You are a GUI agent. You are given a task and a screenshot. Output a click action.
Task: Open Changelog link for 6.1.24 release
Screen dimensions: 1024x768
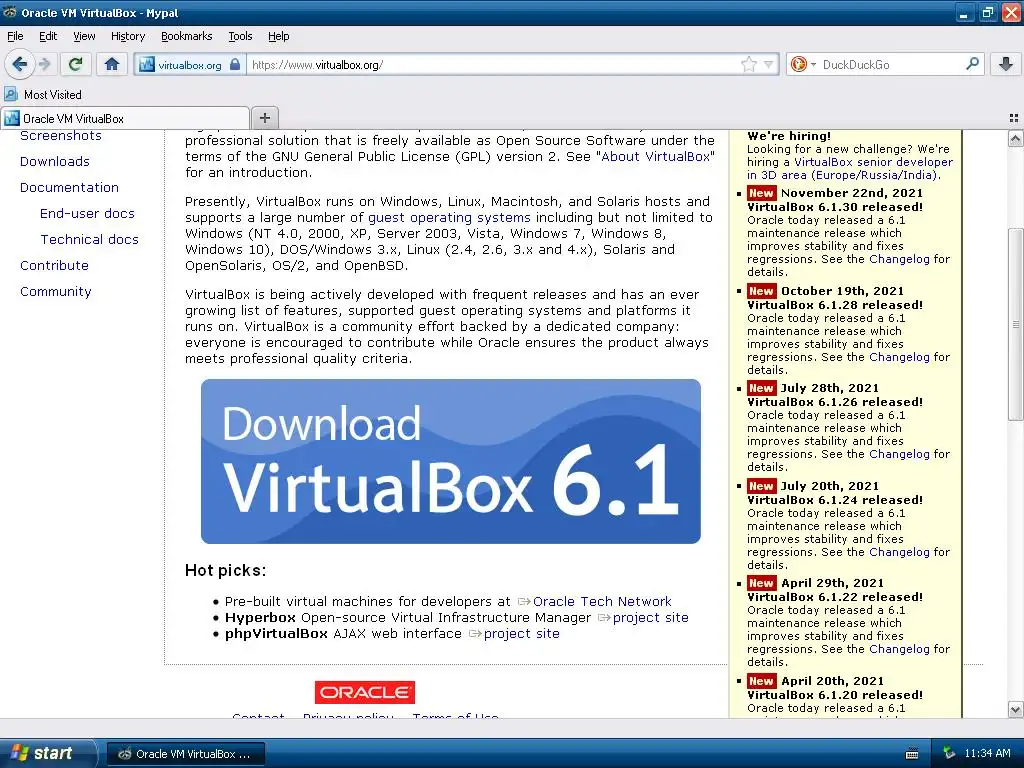(899, 552)
